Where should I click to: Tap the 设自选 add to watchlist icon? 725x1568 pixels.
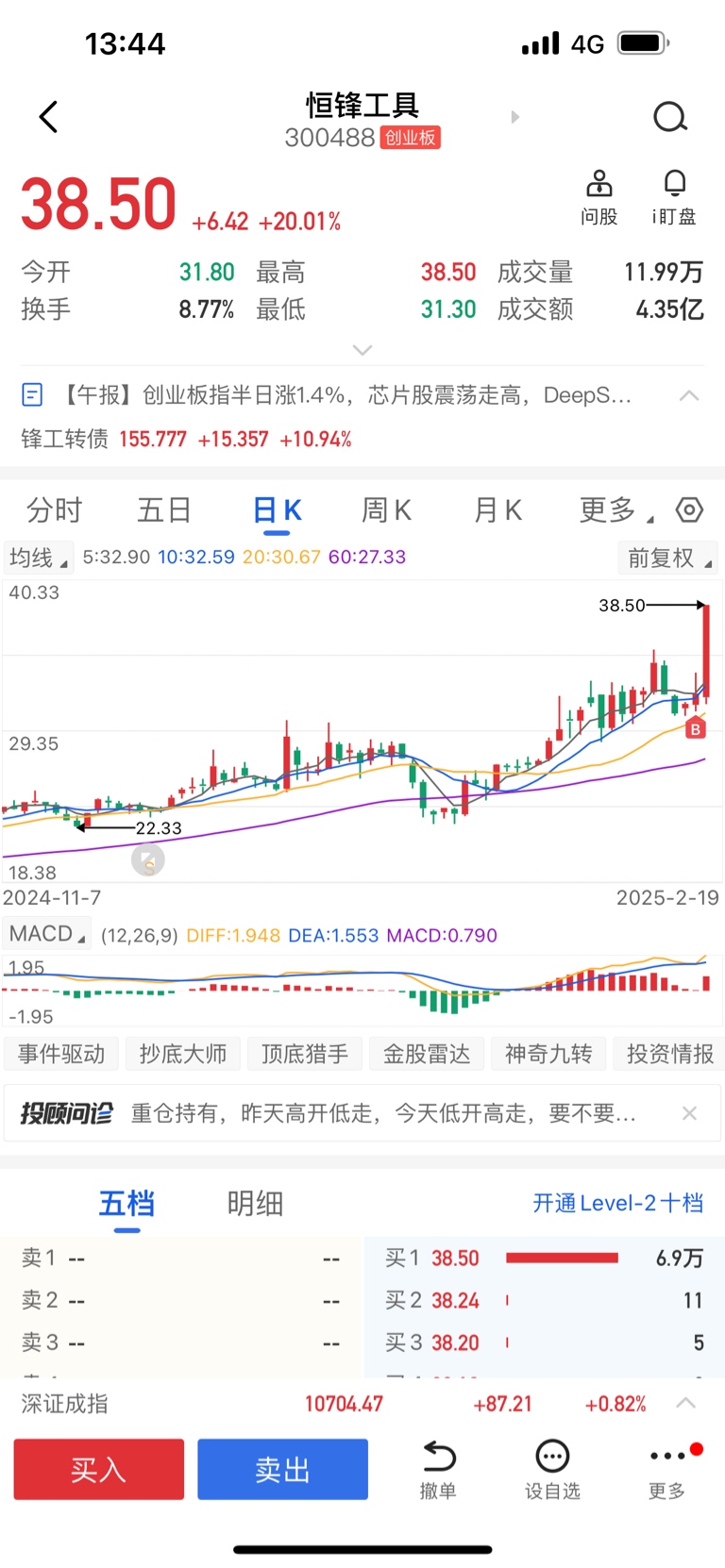552,1458
